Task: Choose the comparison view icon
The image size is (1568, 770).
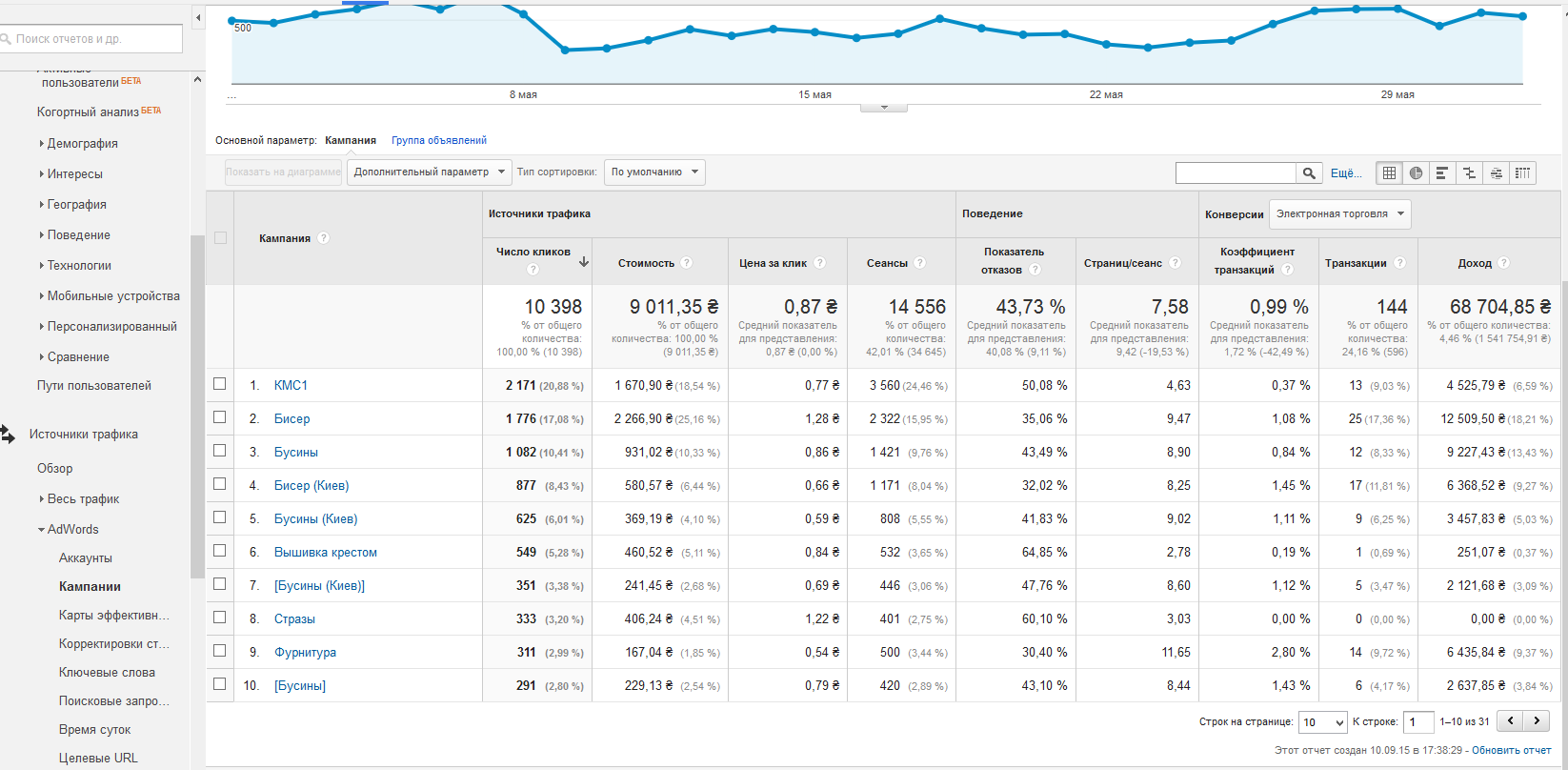Action: click(1469, 172)
